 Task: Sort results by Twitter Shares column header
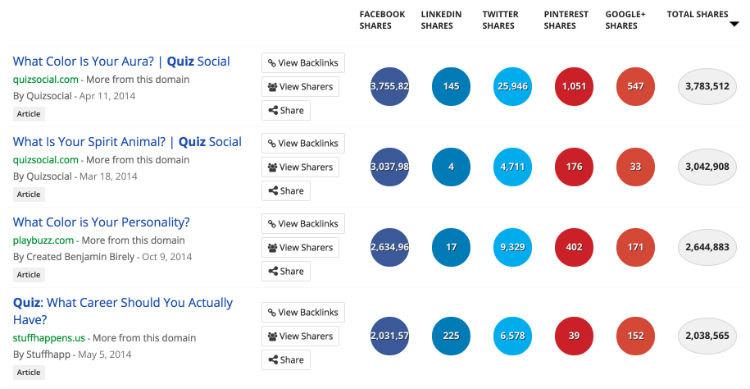500,20
